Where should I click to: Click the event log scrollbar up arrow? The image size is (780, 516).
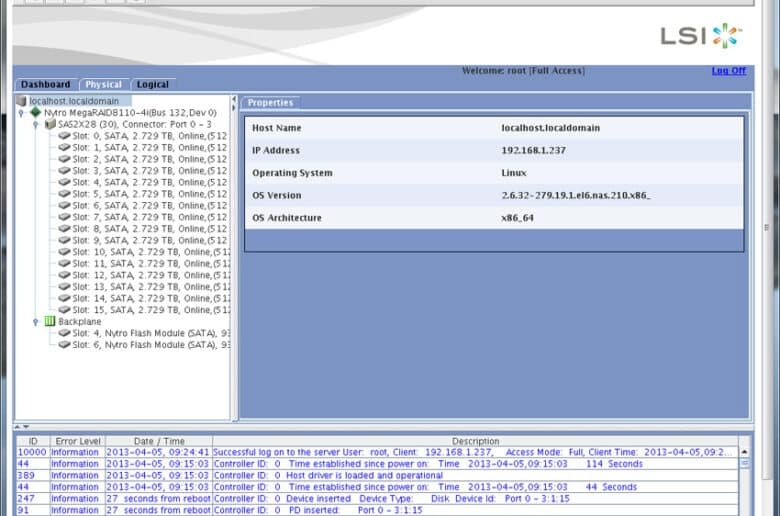(x=744, y=452)
